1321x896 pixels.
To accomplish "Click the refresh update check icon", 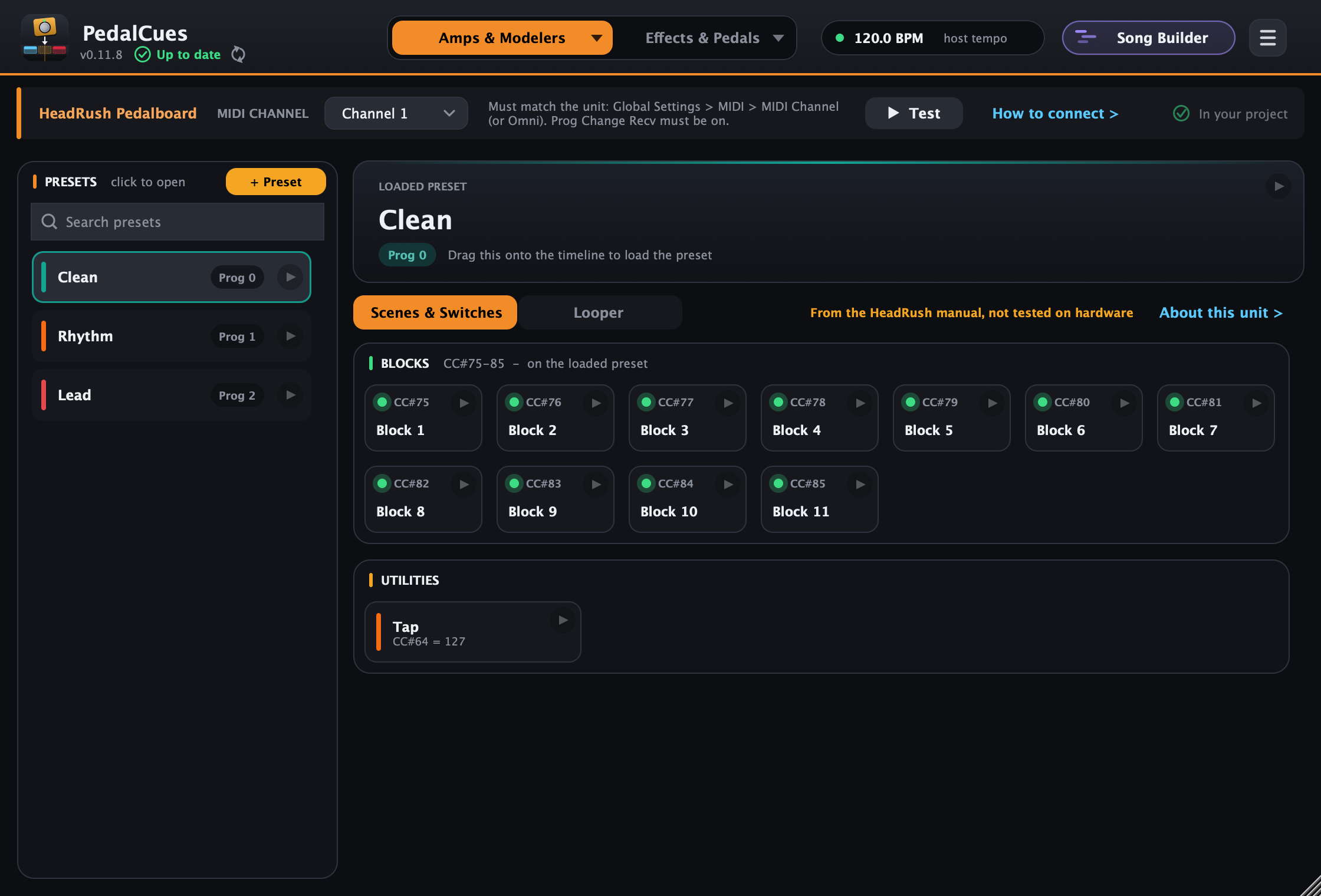I will click(238, 54).
